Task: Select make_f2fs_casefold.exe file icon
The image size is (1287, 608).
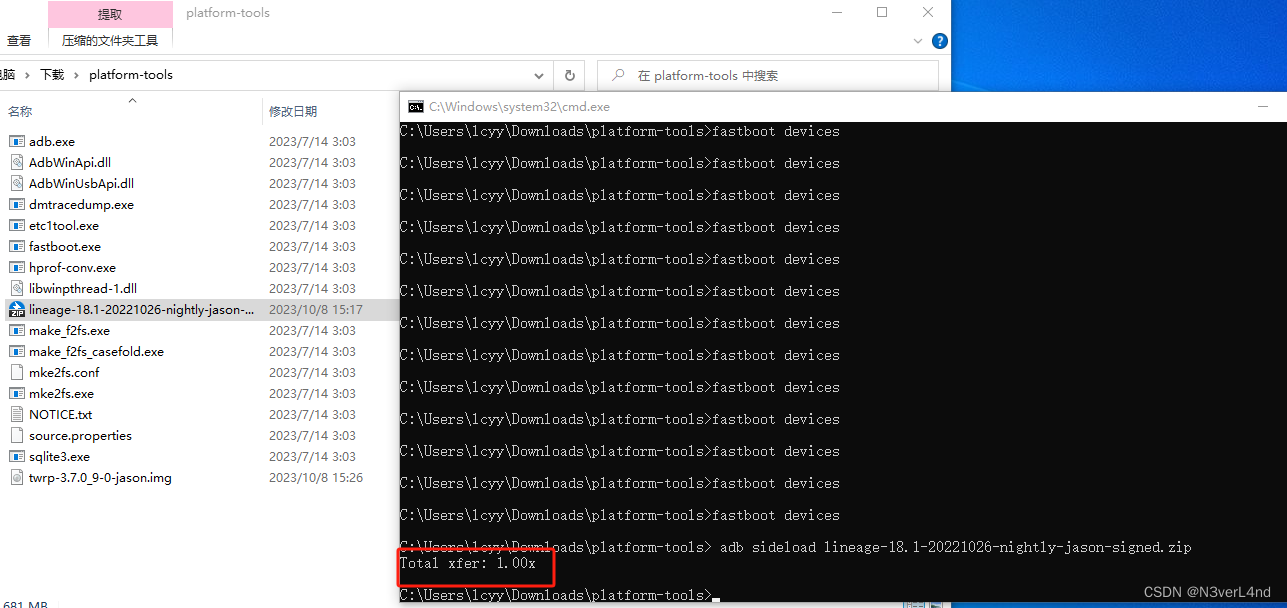Action: [x=16, y=352]
